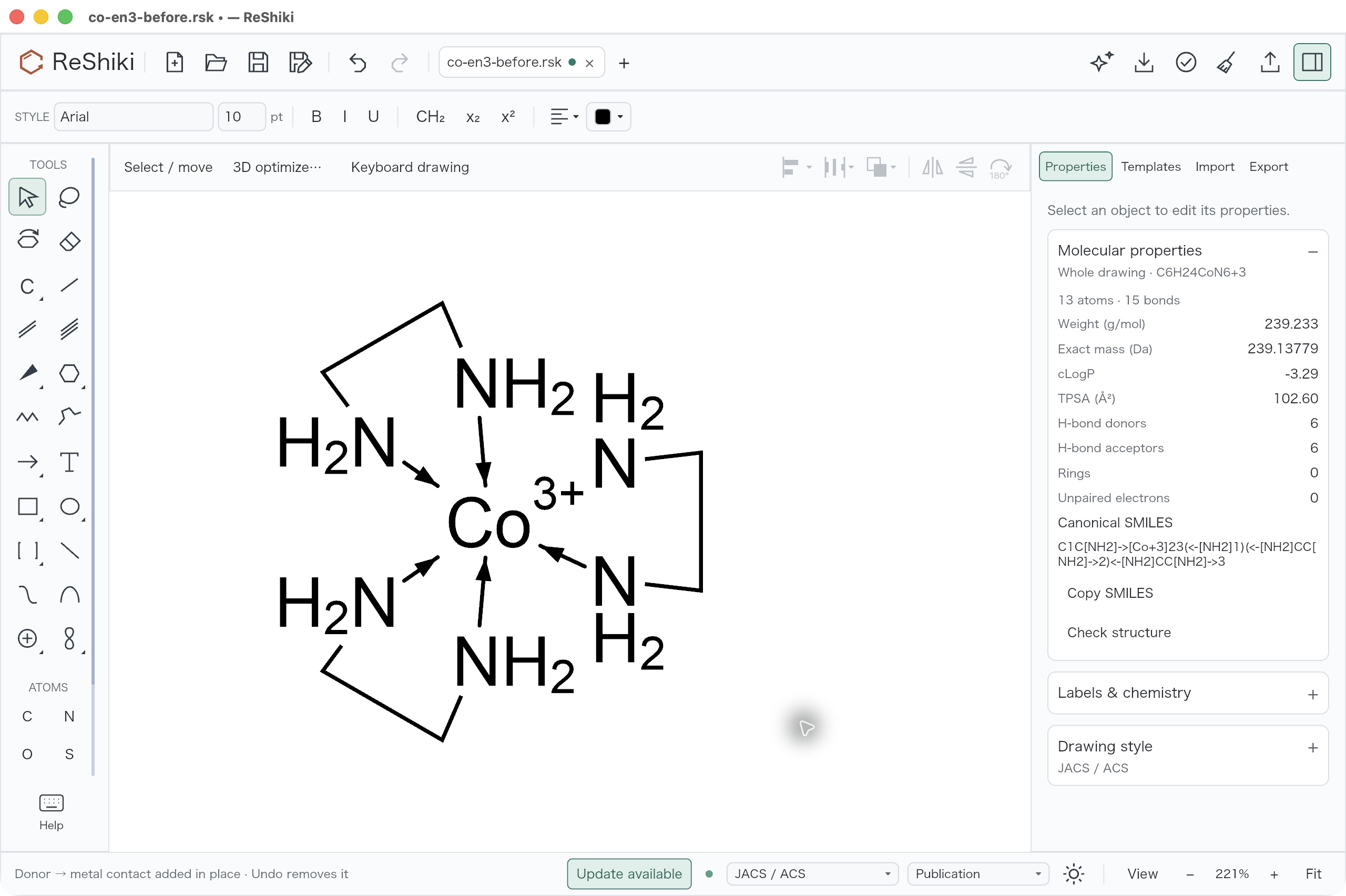The image size is (1346, 896).
Task: Open a file with the folder icon
Action: point(216,62)
